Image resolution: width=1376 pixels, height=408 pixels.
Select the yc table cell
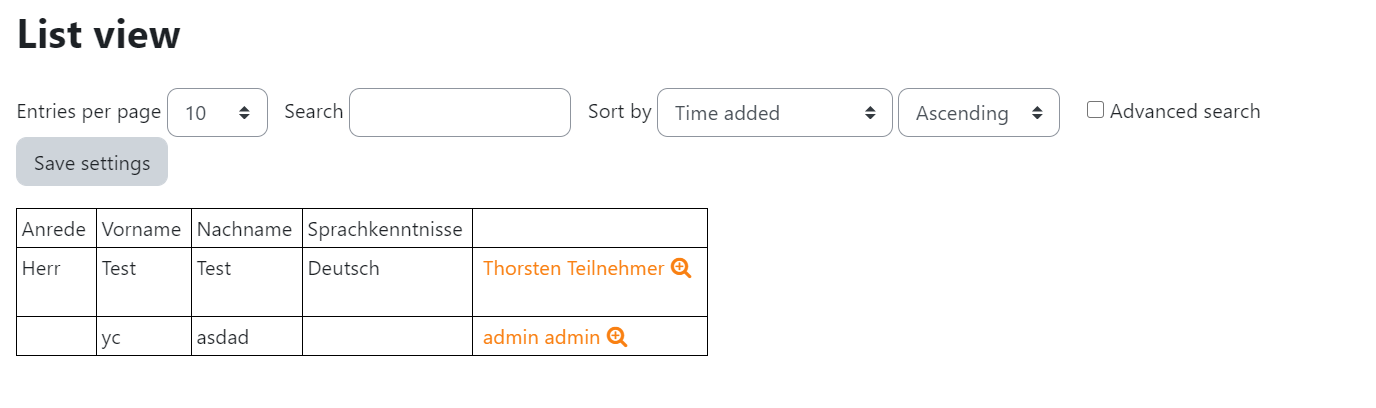click(144, 336)
